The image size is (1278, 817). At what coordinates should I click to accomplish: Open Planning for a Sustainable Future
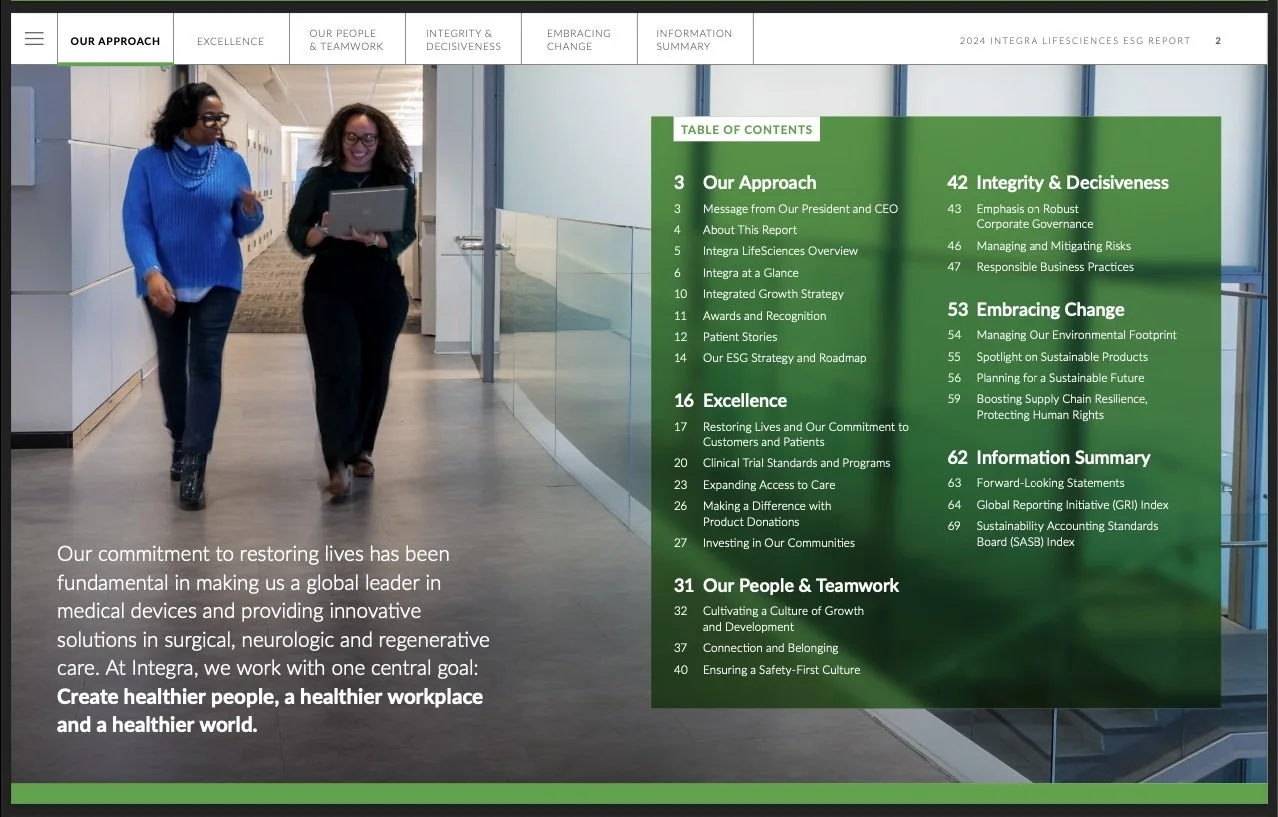coord(1046,378)
